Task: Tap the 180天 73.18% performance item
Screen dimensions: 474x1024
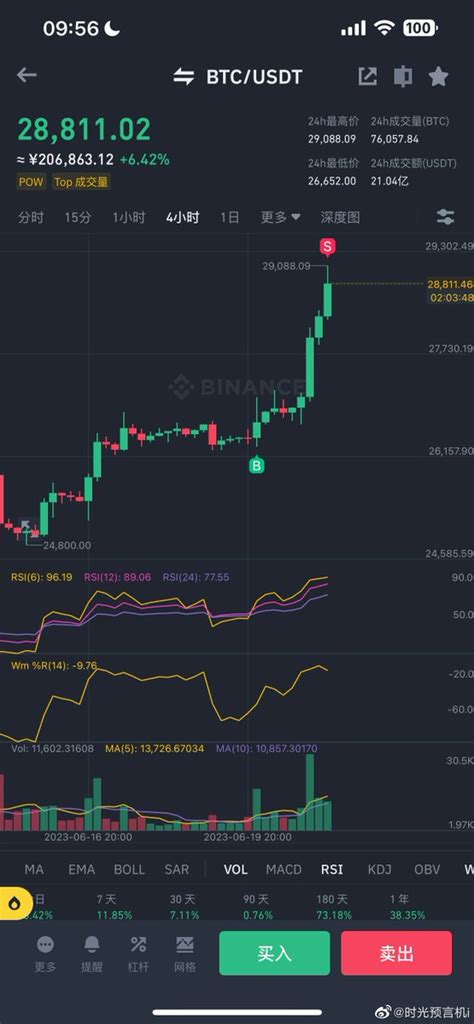Action: (333, 907)
